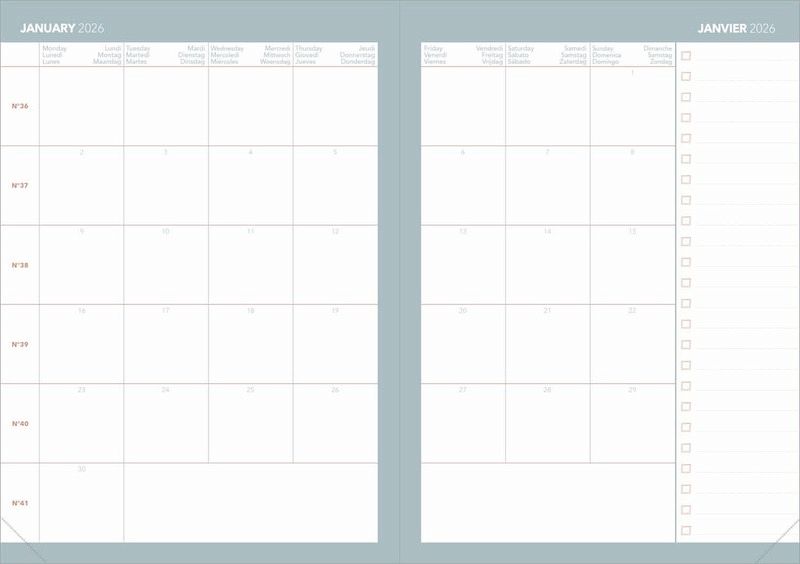This screenshot has width=800, height=564.
Task: Click the Sunday / Dimanche column header
Action: point(632,55)
